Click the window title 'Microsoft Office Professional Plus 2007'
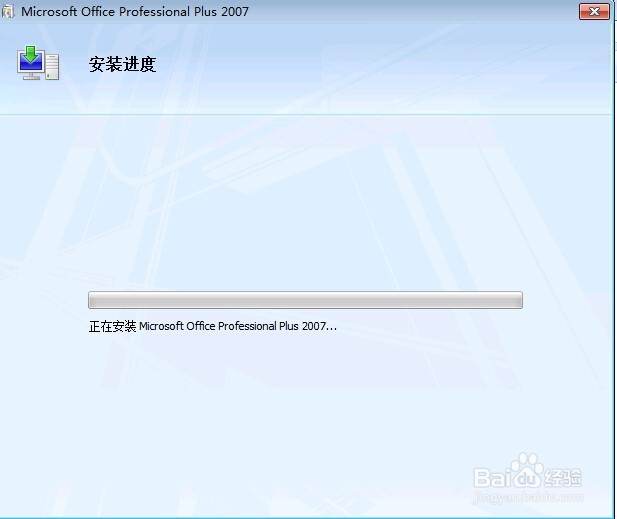Screen dimensions: 617x519 click(x=135, y=12)
